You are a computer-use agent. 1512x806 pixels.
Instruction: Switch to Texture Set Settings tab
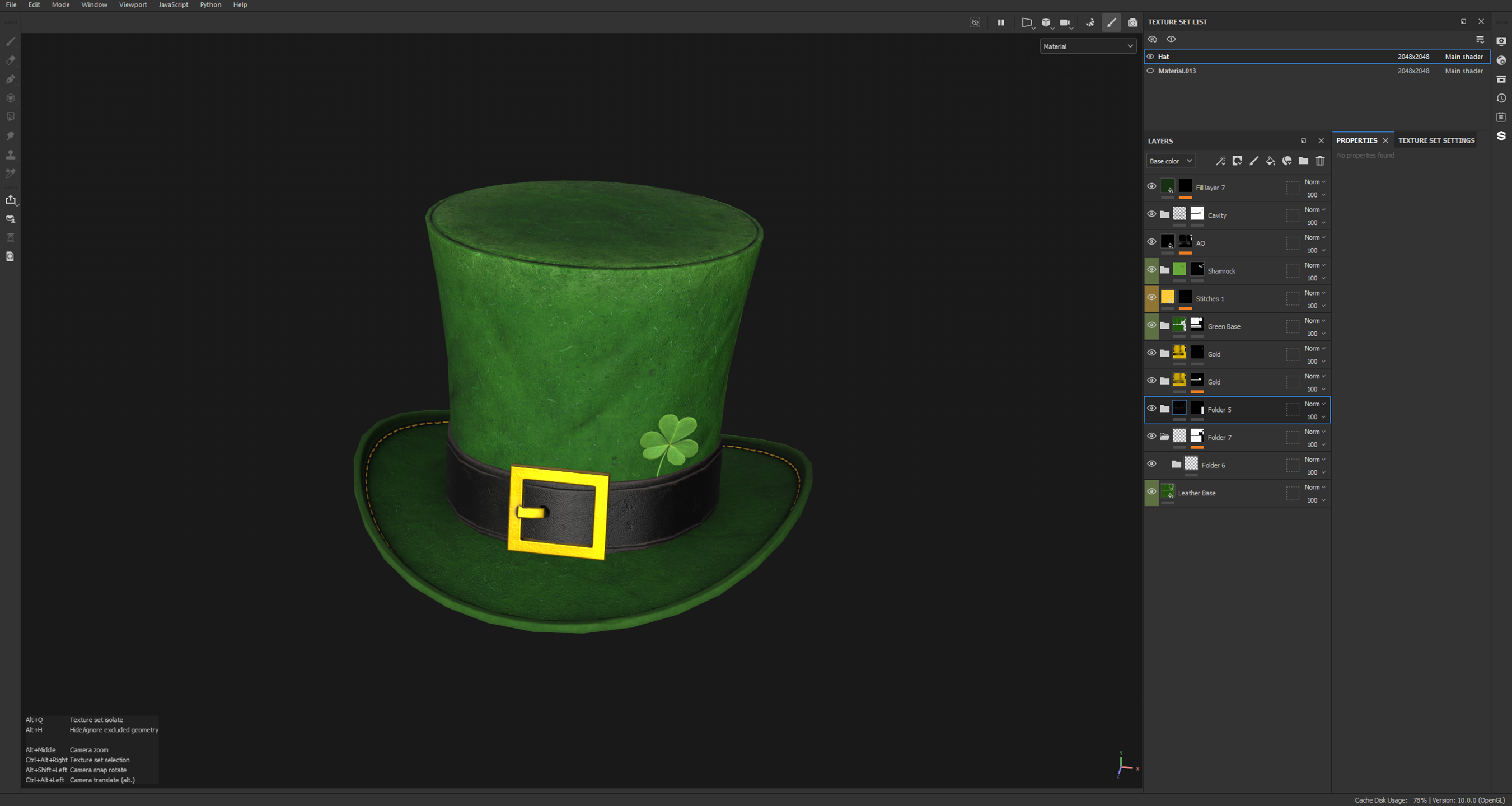(1436, 140)
